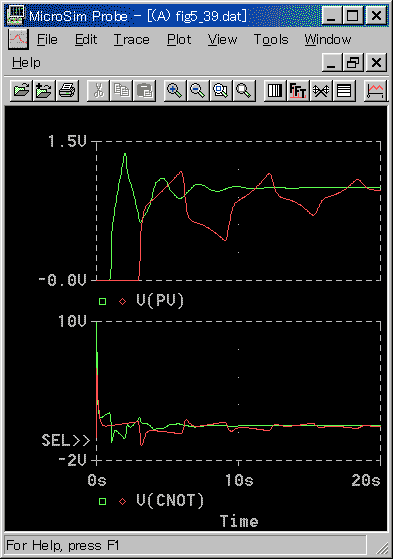This screenshot has width=393, height=559.
Task: Click the green square marker of V(PV)
Action: tap(102, 302)
